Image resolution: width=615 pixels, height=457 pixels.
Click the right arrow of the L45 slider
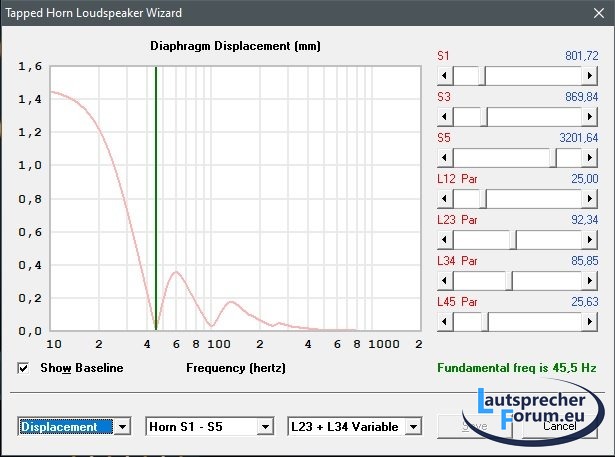pos(590,321)
